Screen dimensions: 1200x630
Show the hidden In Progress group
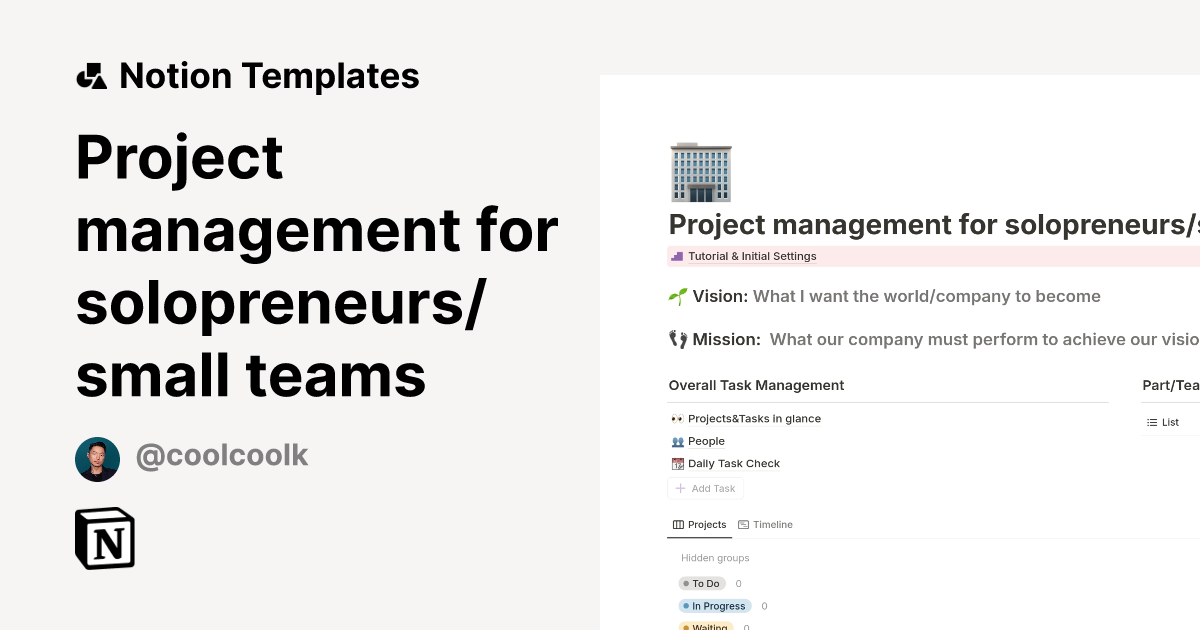(714, 605)
